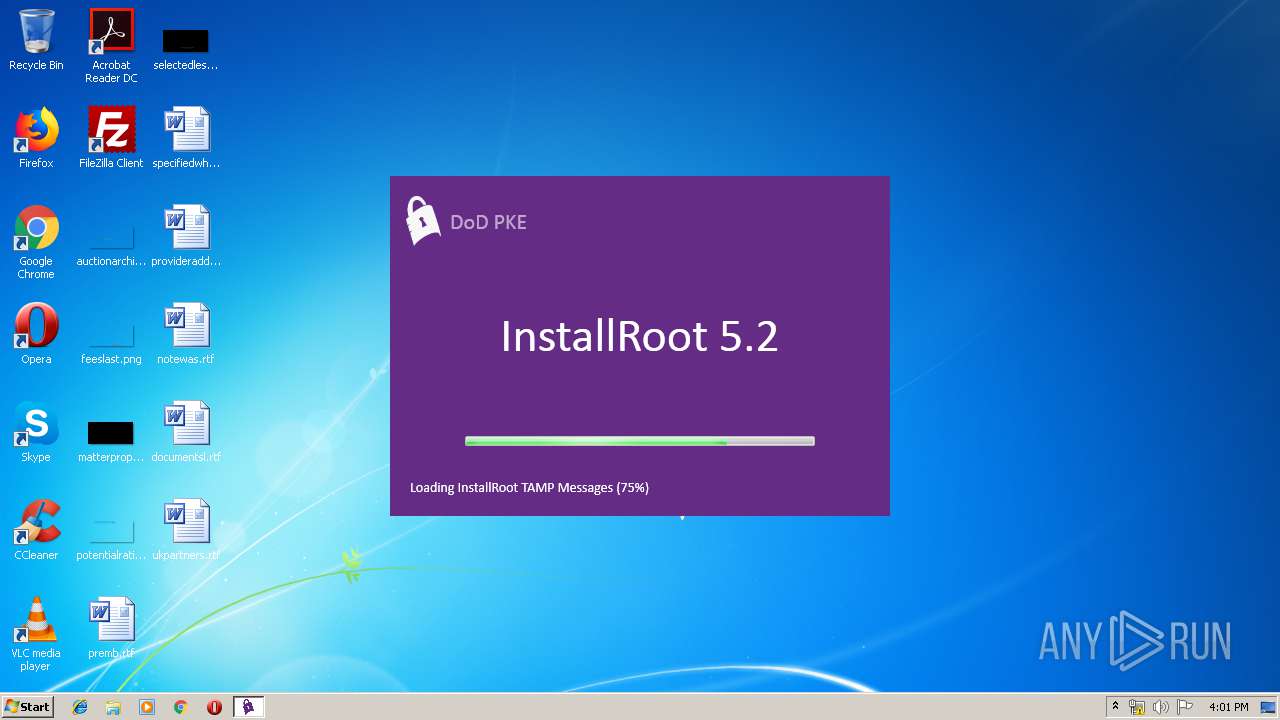Screen dimensions: 1280x720
Task: Open Internet Explorer from the taskbar
Action: click(80, 707)
